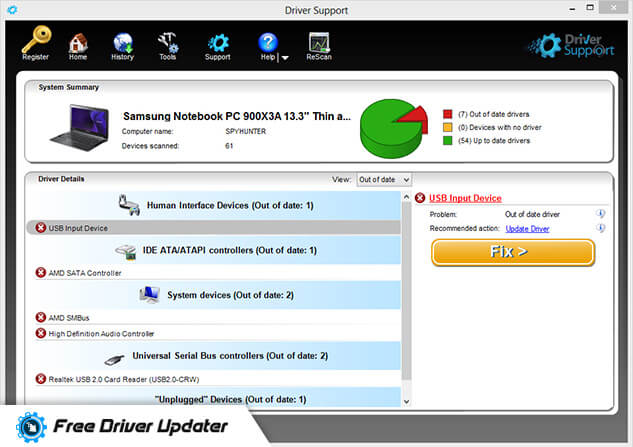Start a ReScan from the toolbar

coord(319,46)
